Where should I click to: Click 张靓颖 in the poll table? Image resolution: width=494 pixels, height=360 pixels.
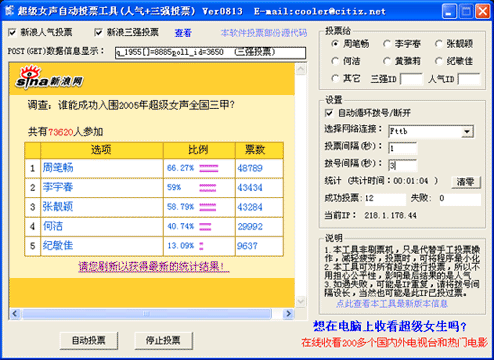pos(58,207)
